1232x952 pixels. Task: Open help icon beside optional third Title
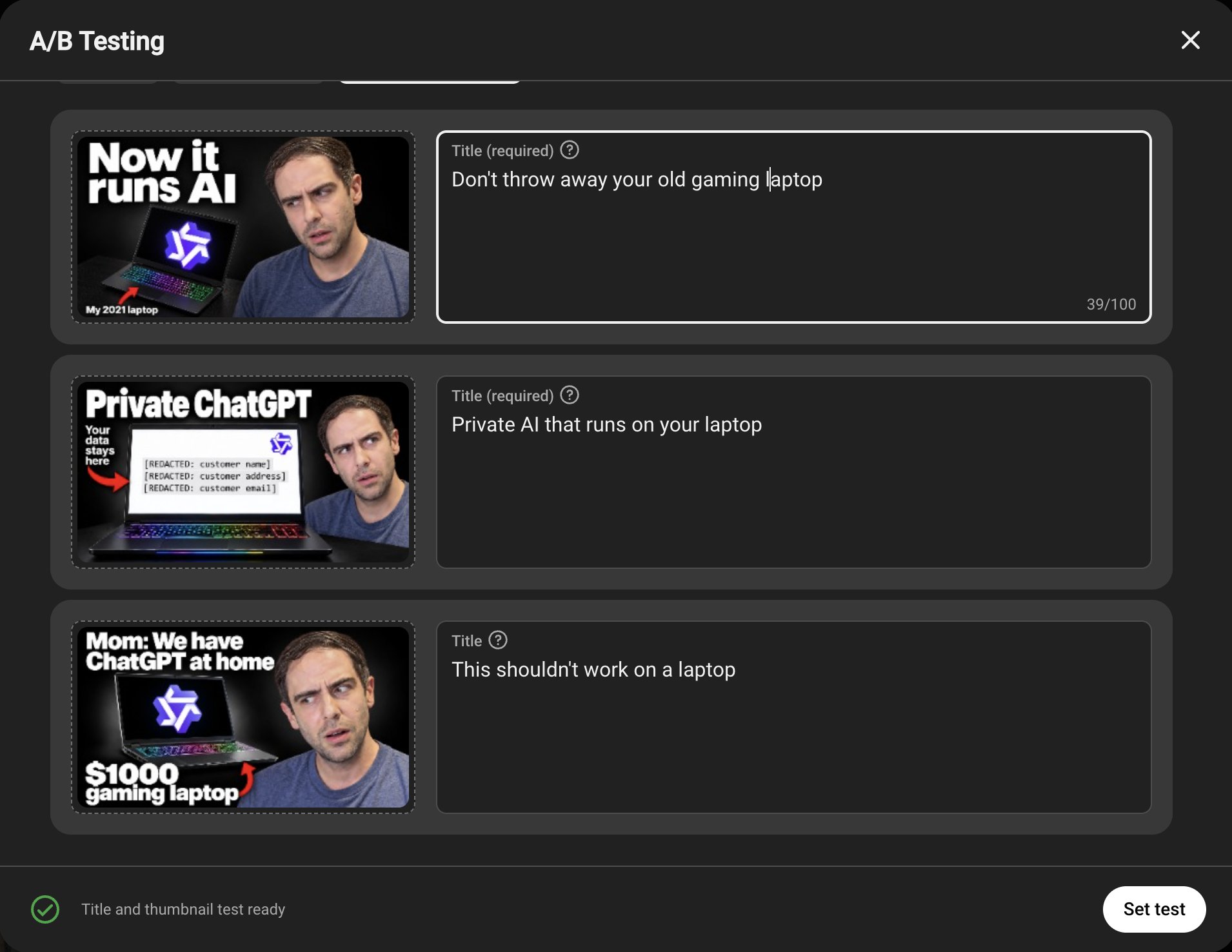(x=498, y=640)
